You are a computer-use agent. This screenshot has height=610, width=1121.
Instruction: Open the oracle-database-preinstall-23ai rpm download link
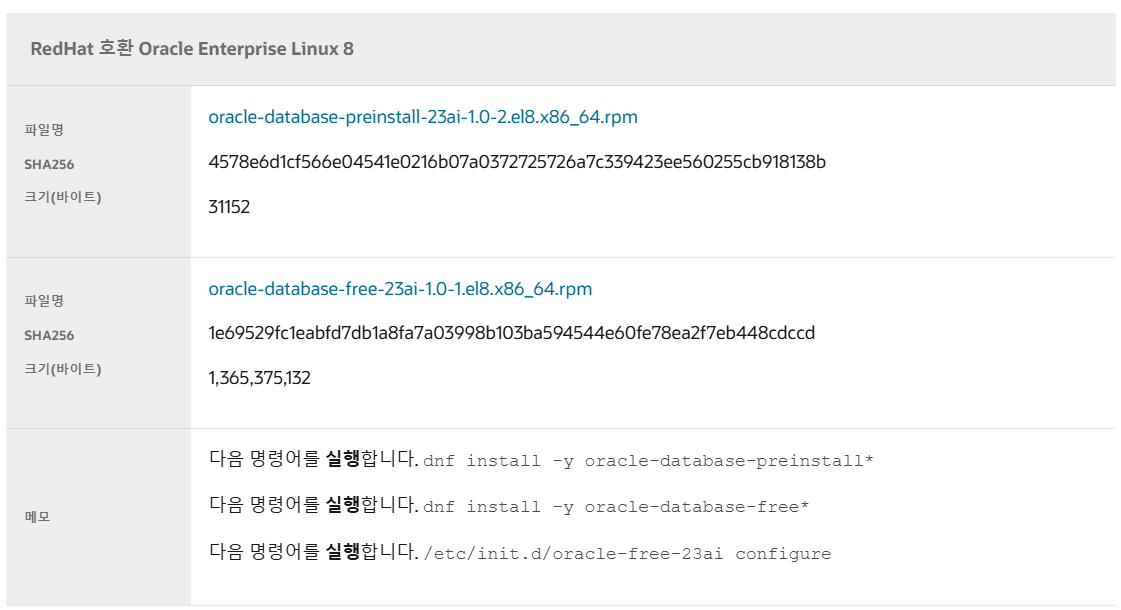[x=423, y=117]
